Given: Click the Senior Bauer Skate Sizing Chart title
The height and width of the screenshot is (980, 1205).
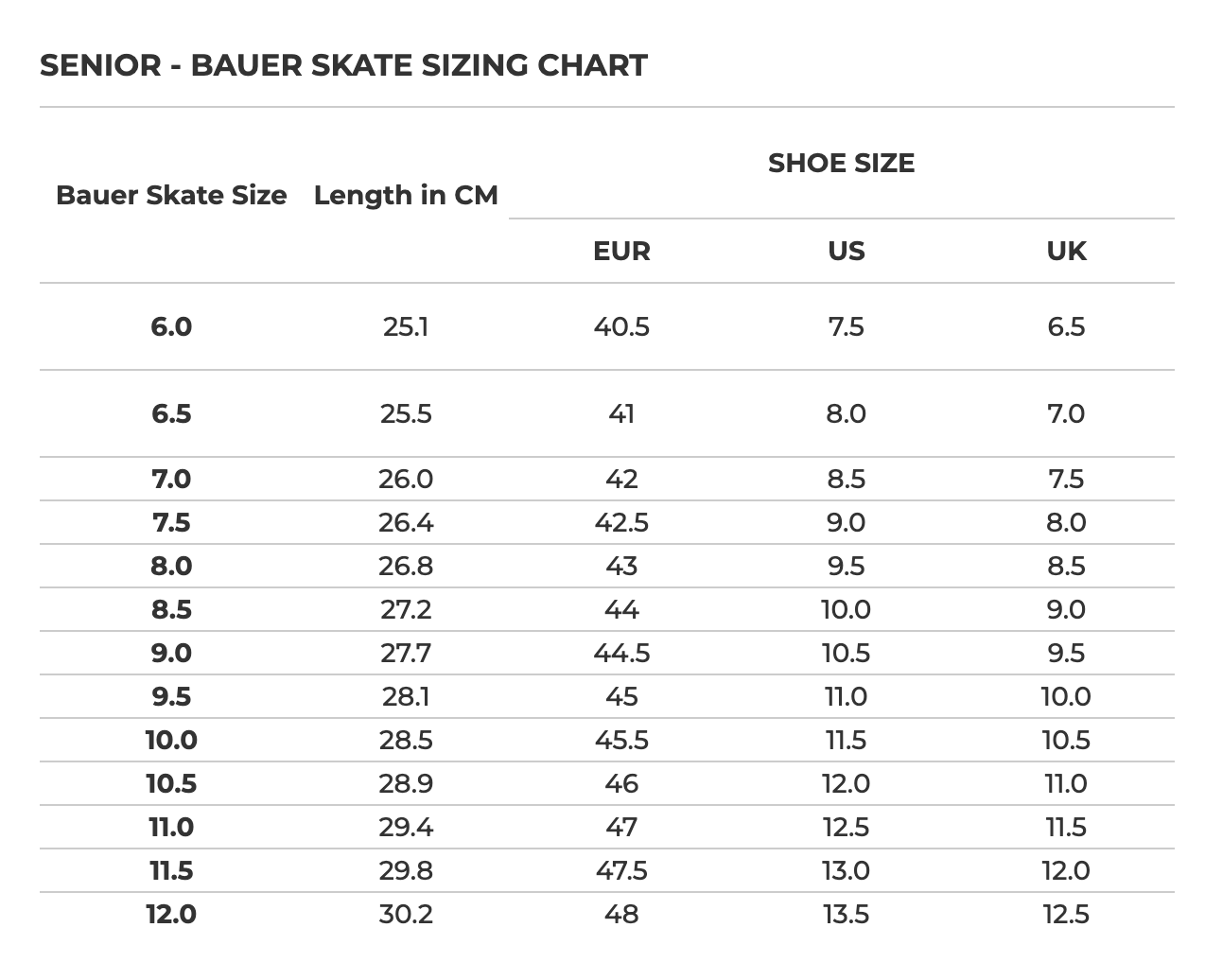Looking at the screenshot, I should point(343,65).
